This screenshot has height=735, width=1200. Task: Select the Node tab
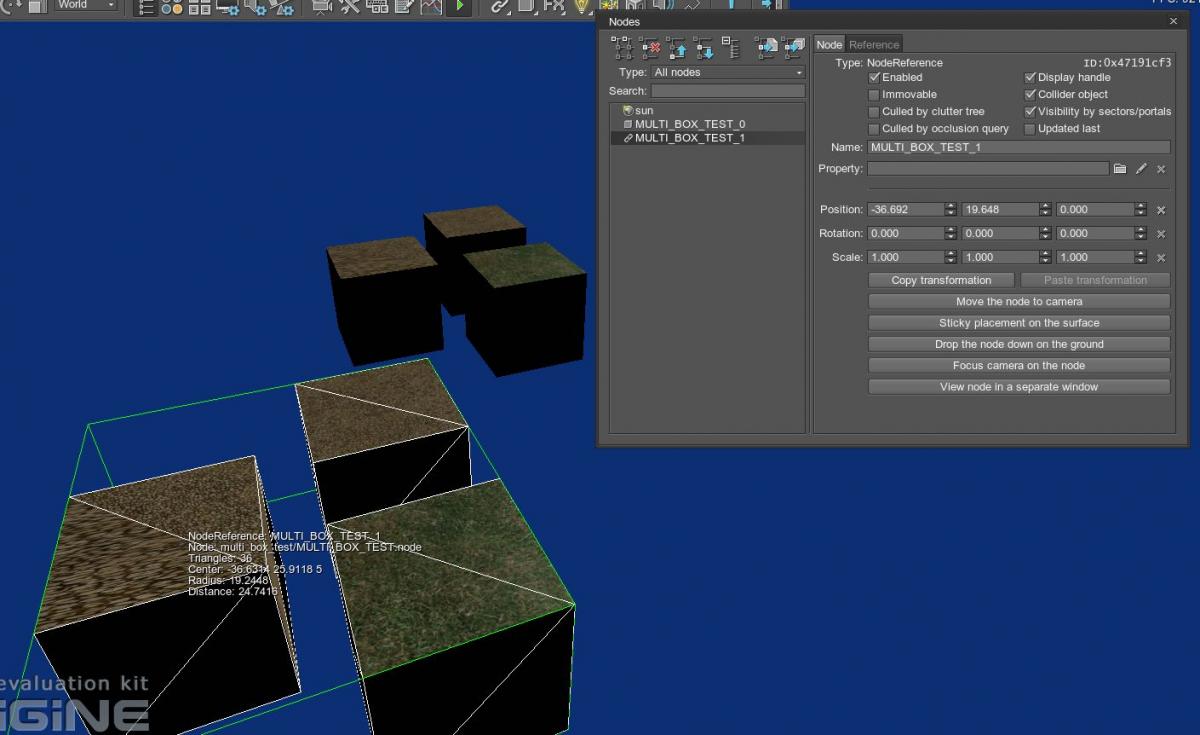[829, 45]
